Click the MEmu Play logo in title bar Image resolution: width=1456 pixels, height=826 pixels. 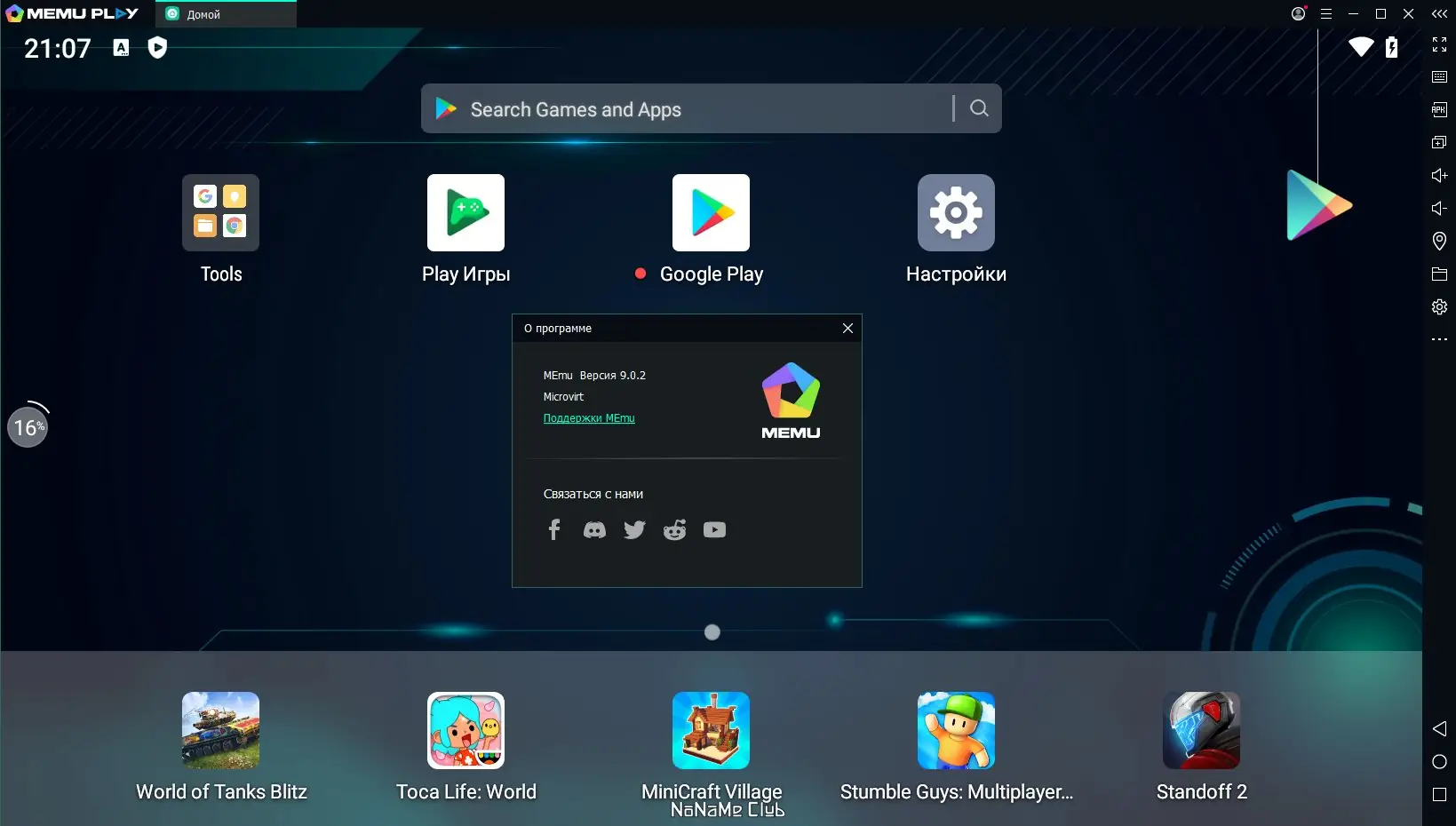tap(72, 14)
